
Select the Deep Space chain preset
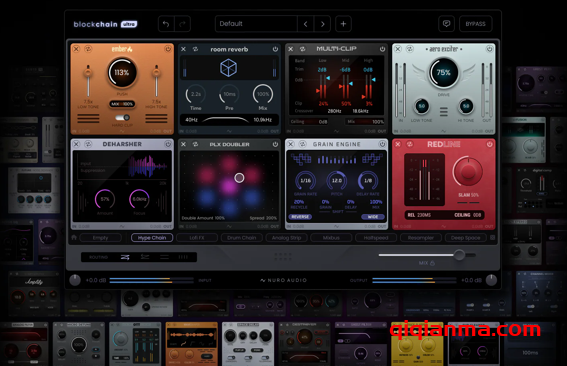(465, 238)
